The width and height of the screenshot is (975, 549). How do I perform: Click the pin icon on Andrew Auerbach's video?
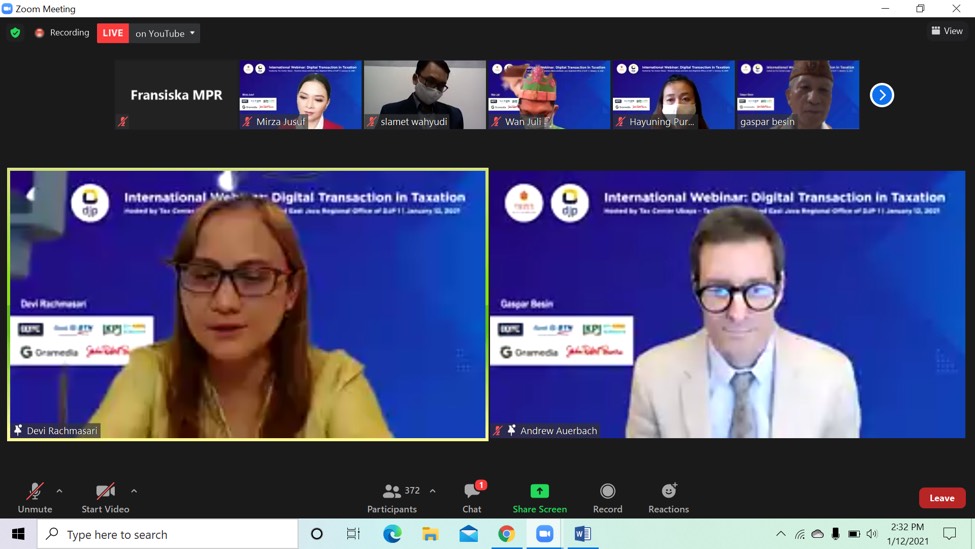(511, 430)
